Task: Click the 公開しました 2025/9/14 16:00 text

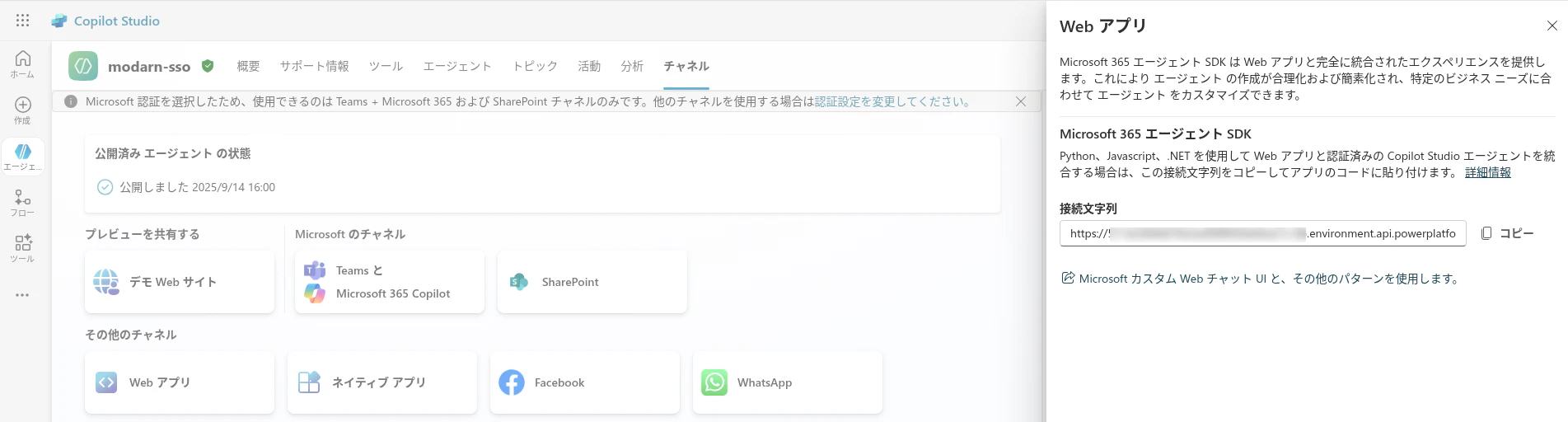Action: click(x=198, y=187)
